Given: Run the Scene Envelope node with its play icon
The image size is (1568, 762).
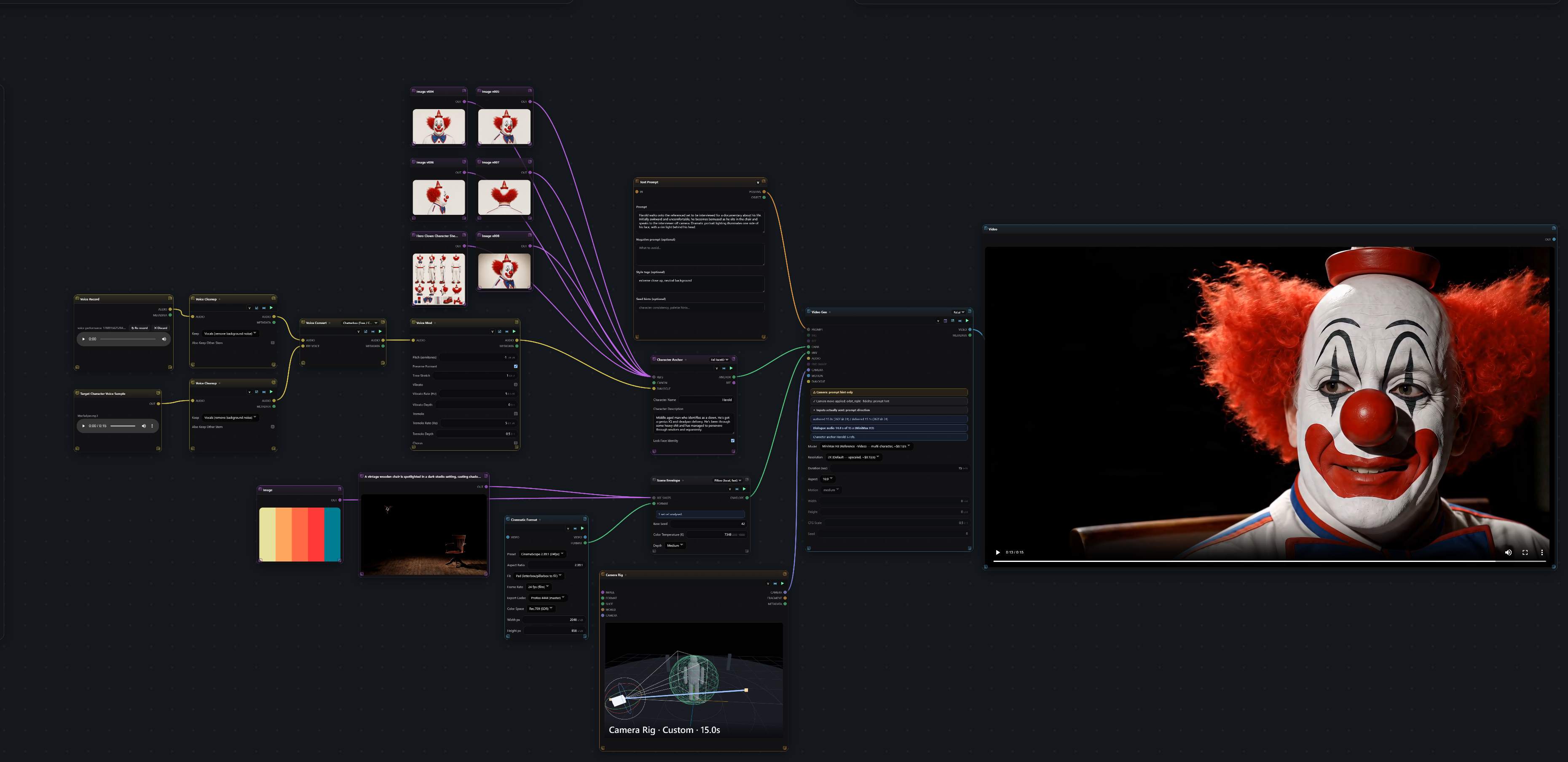Looking at the screenshot, I should [x=744, y=489].
